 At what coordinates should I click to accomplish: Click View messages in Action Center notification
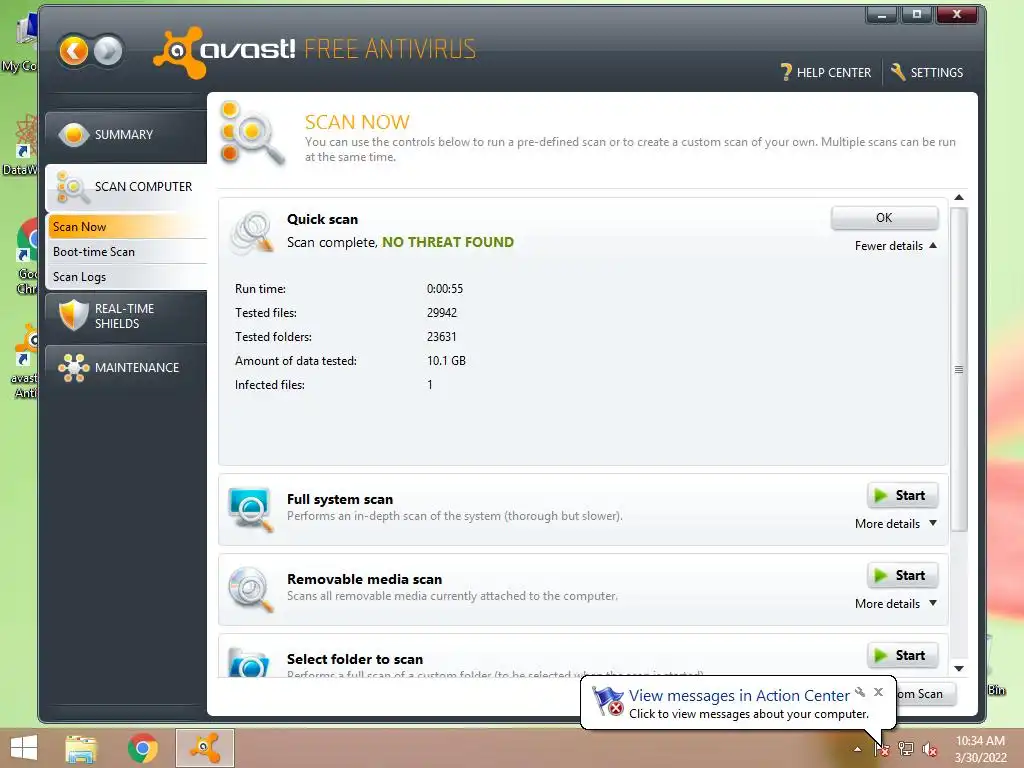(x=739, y=696)
